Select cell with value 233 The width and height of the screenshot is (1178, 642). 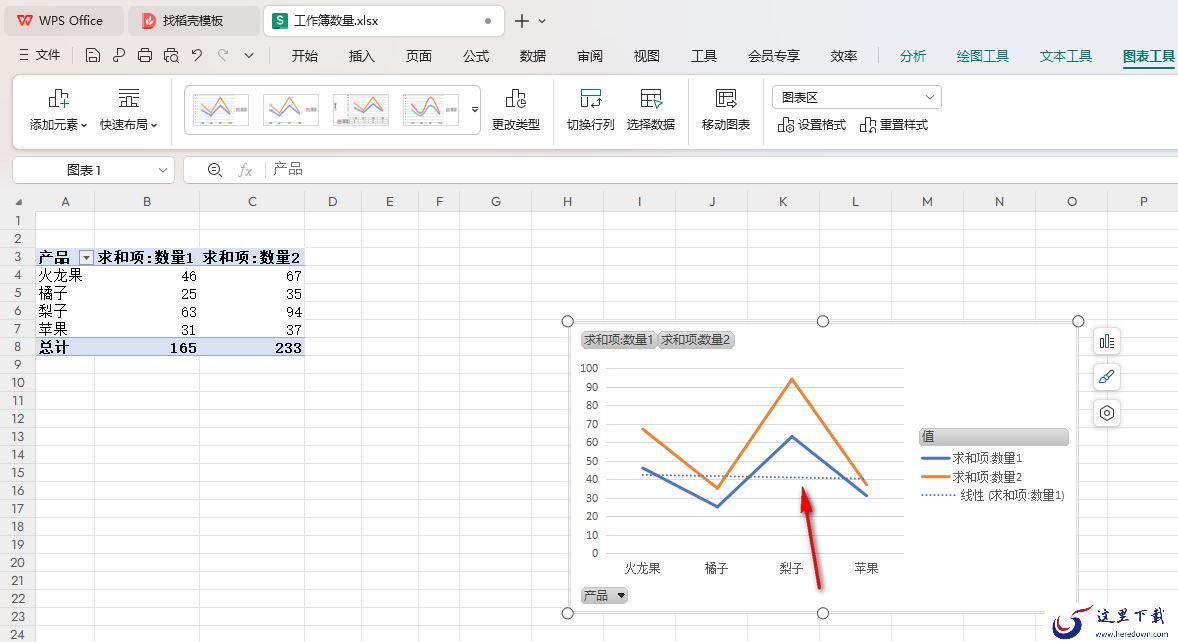click(252, 348)
